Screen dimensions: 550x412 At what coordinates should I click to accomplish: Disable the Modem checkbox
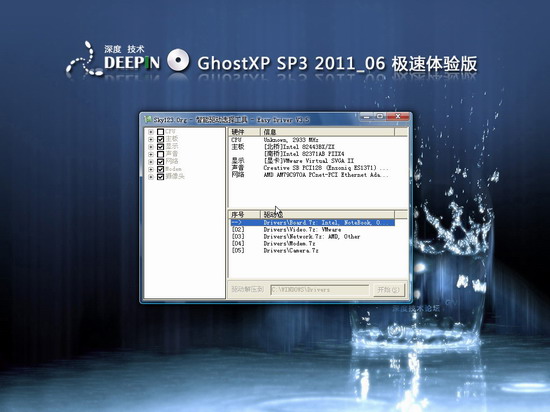pos(160,169)
